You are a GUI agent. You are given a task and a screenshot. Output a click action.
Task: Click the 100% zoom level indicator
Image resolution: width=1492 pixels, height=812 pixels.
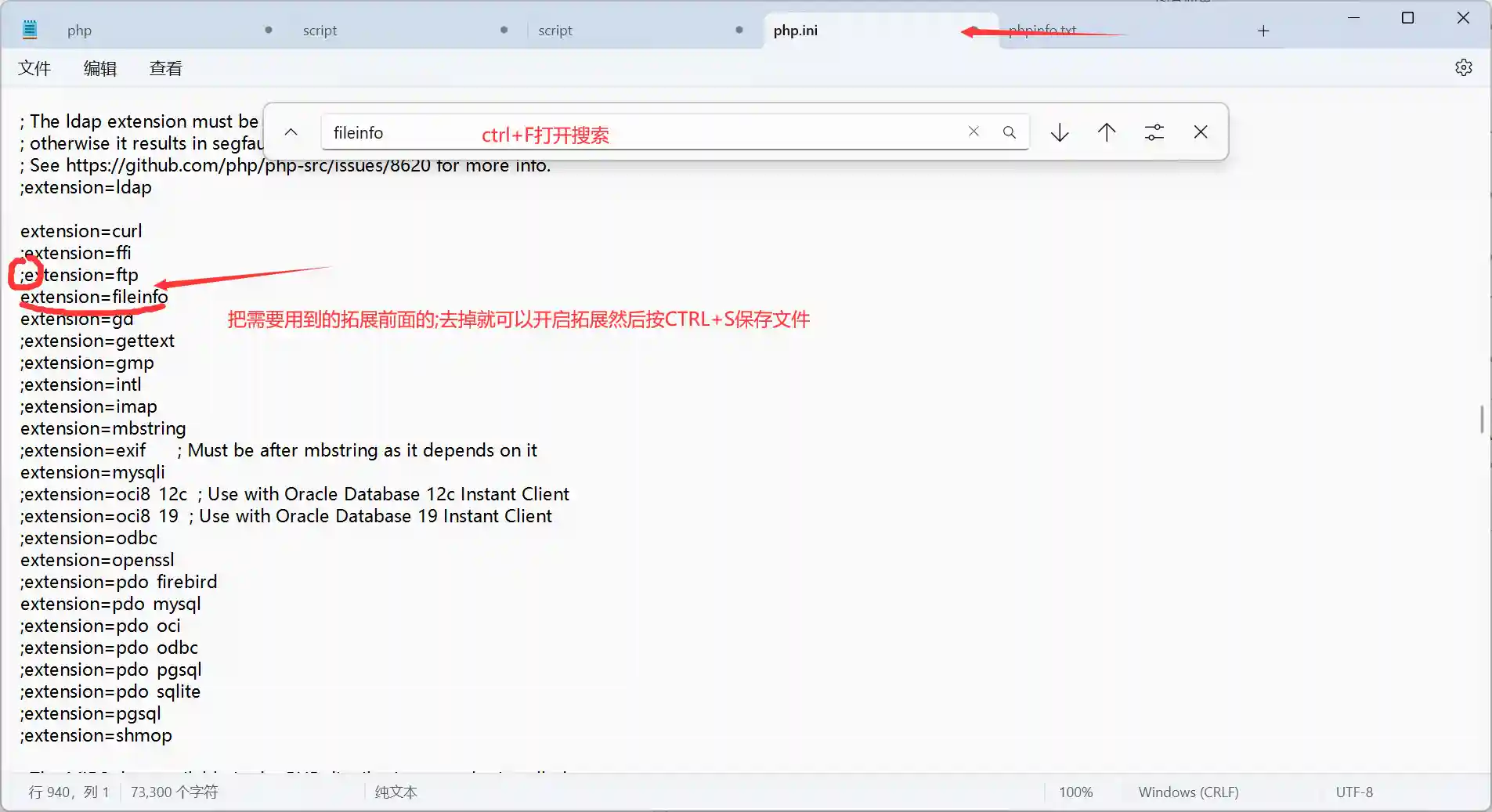tap(1075, 792)
